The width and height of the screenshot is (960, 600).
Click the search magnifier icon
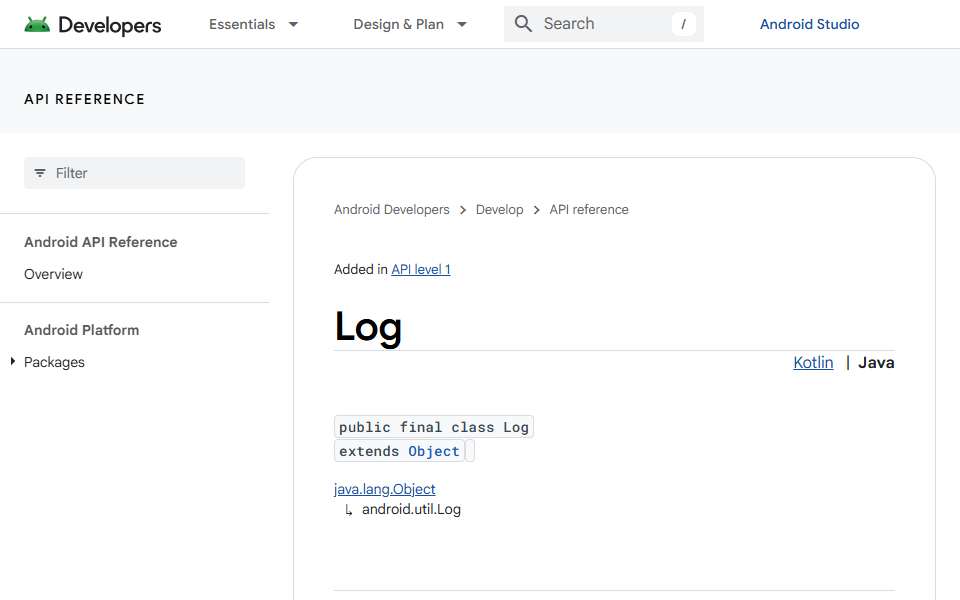coord(523,24)
